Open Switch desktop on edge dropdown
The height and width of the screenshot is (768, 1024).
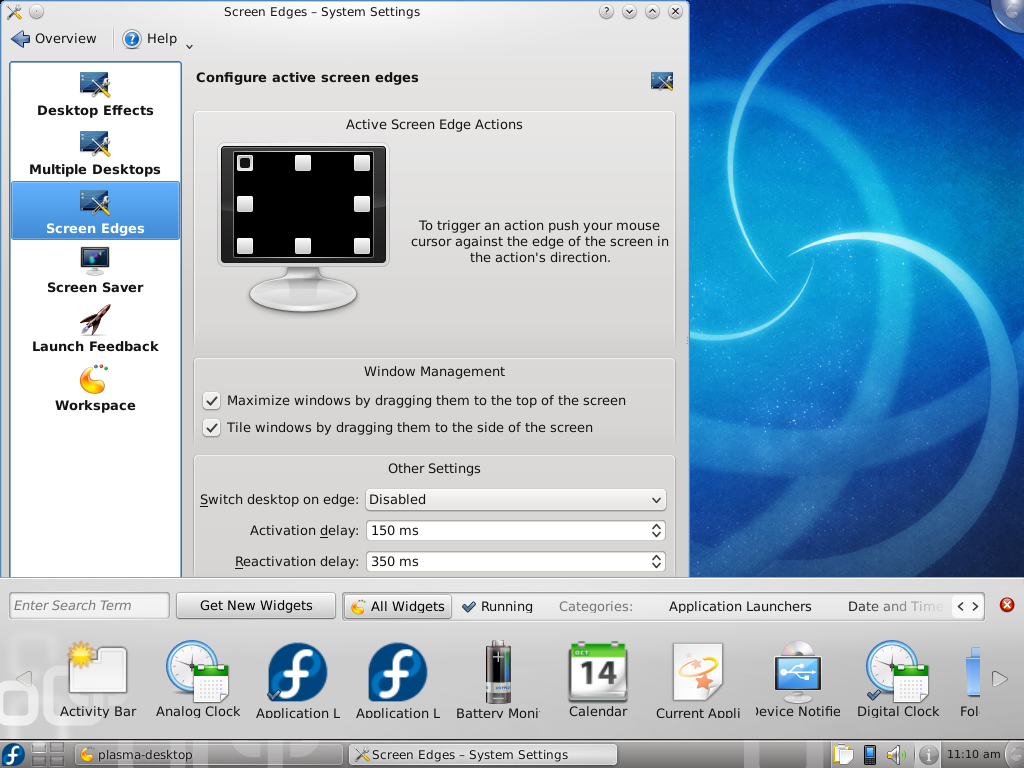pos(515,500)
